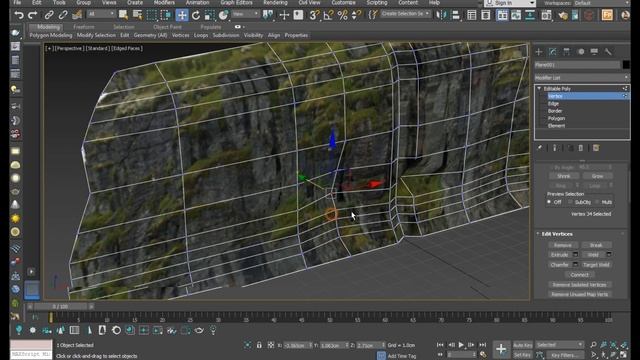Click the Shrink selection button
The image size is (640, 360).
tap(564, 176)
